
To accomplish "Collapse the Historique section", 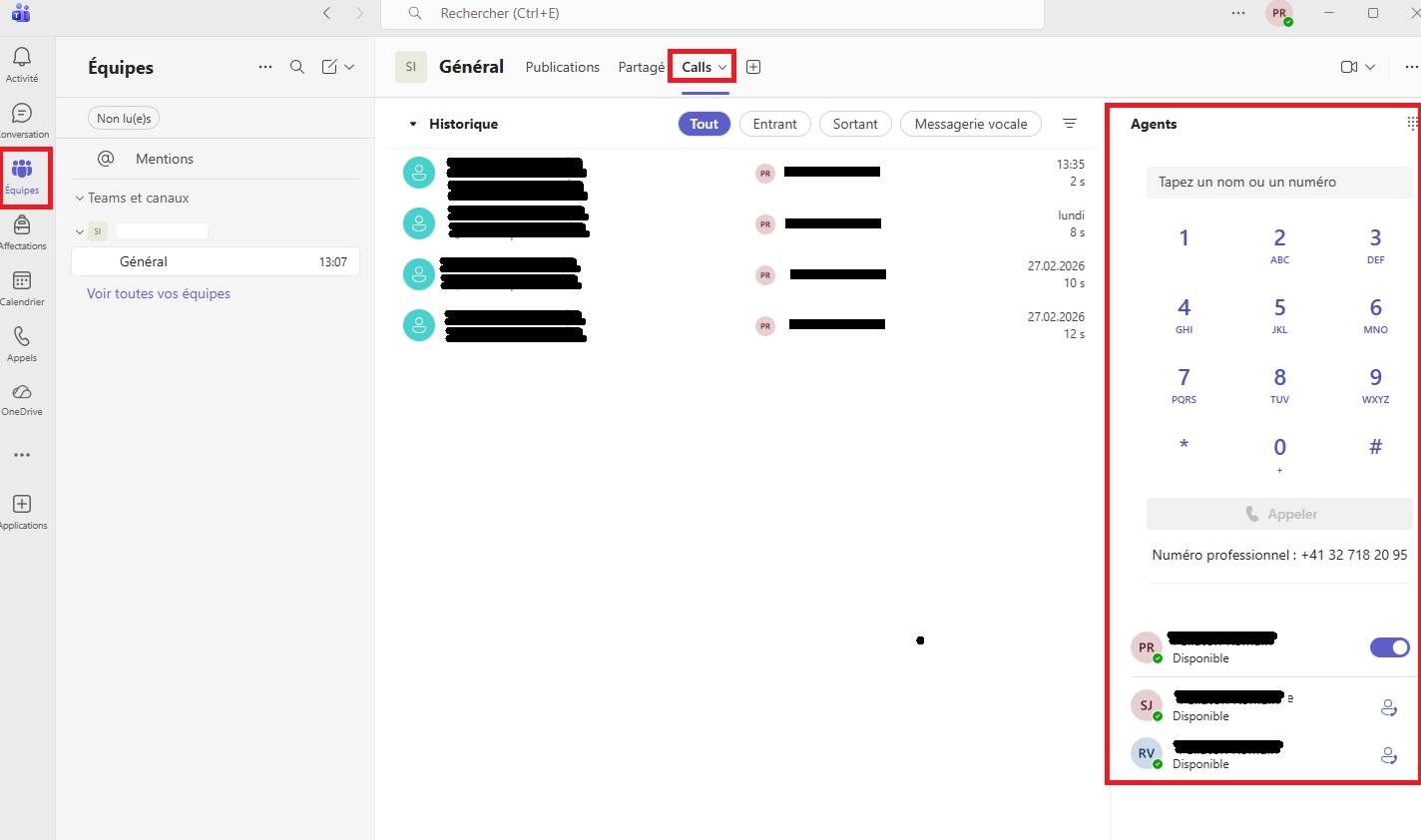I will point(413,125).
